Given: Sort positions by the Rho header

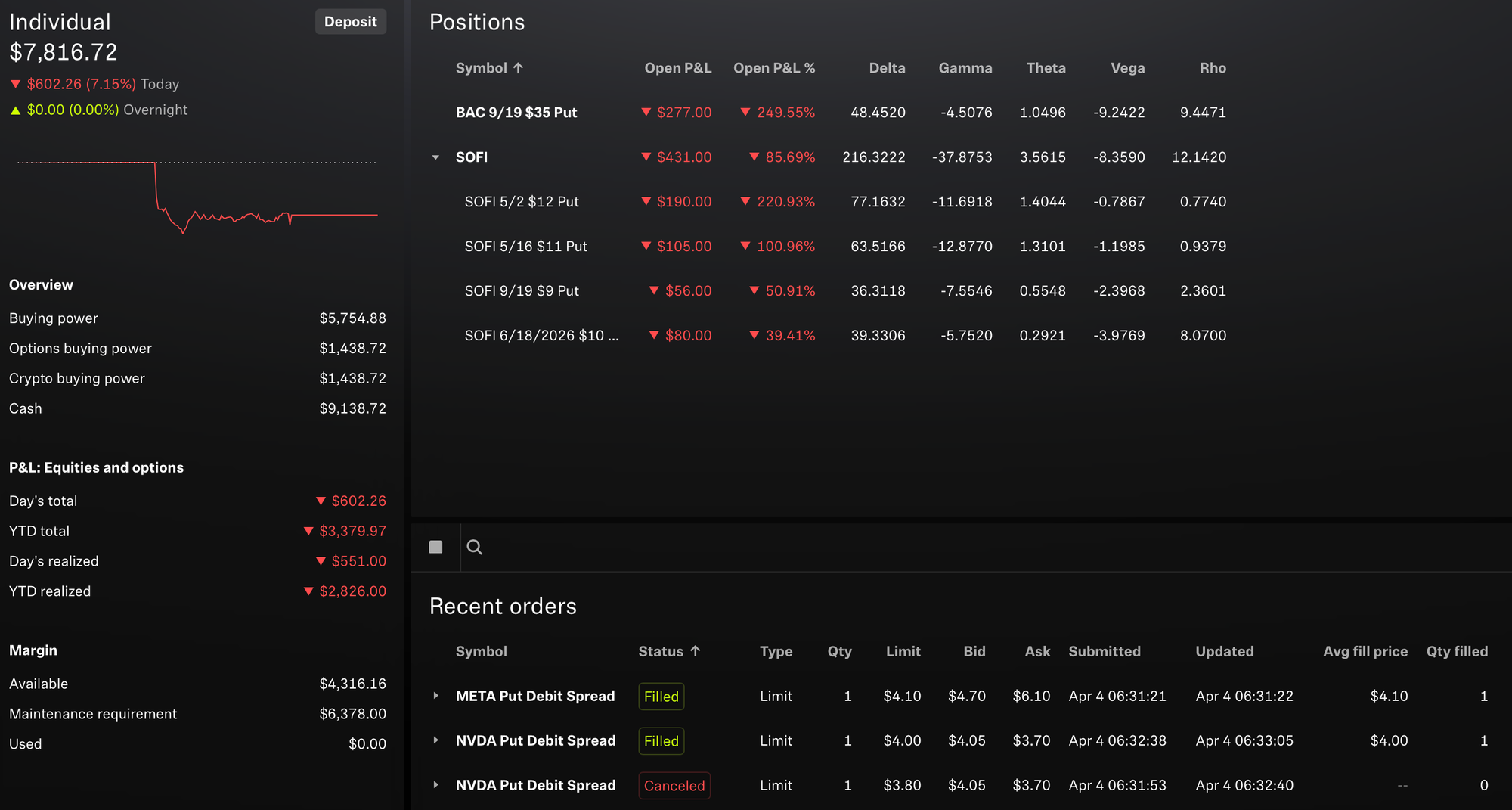Looking at the screenshot, I should [1213, 68].
